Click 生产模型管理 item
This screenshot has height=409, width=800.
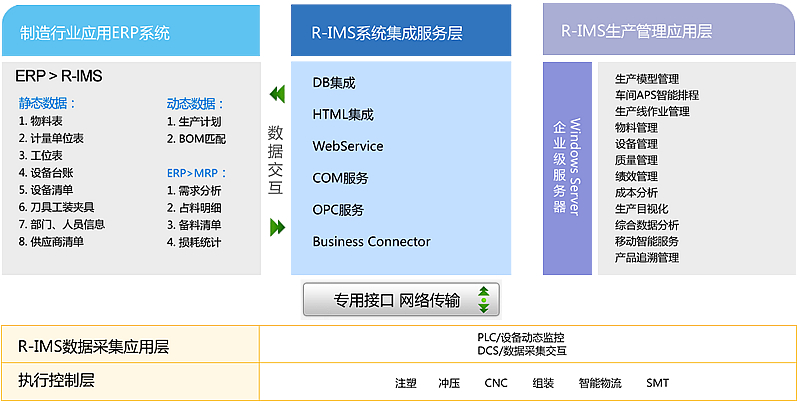tap(647, 79)
